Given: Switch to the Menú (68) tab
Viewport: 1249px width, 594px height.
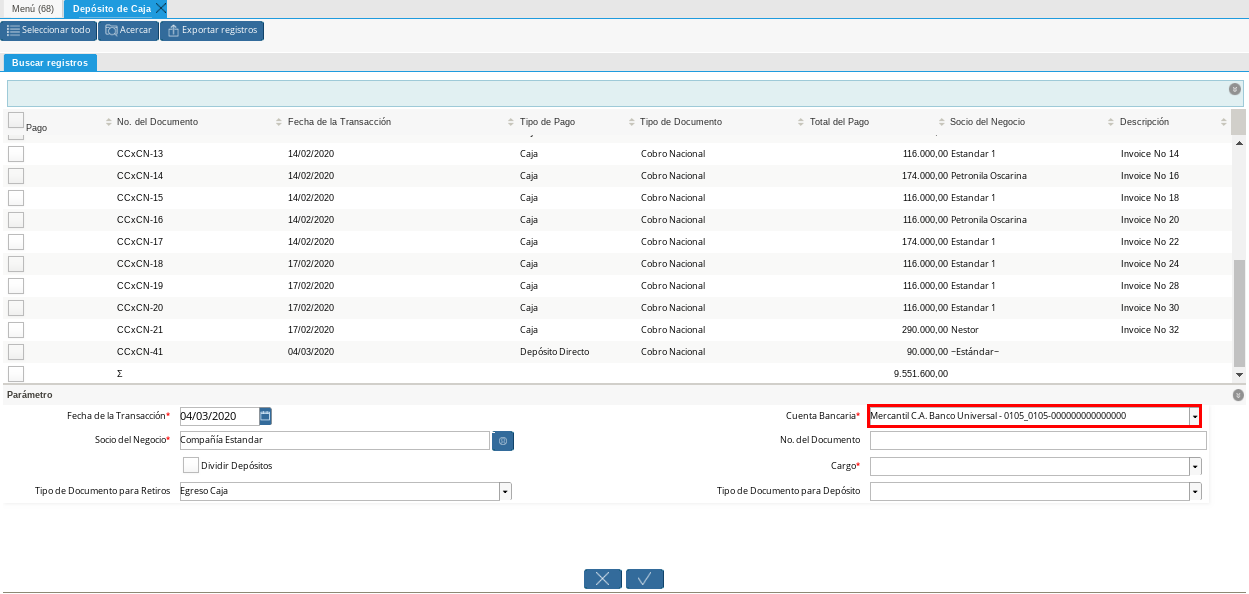Looking at the screenshot, I should 33,8.
